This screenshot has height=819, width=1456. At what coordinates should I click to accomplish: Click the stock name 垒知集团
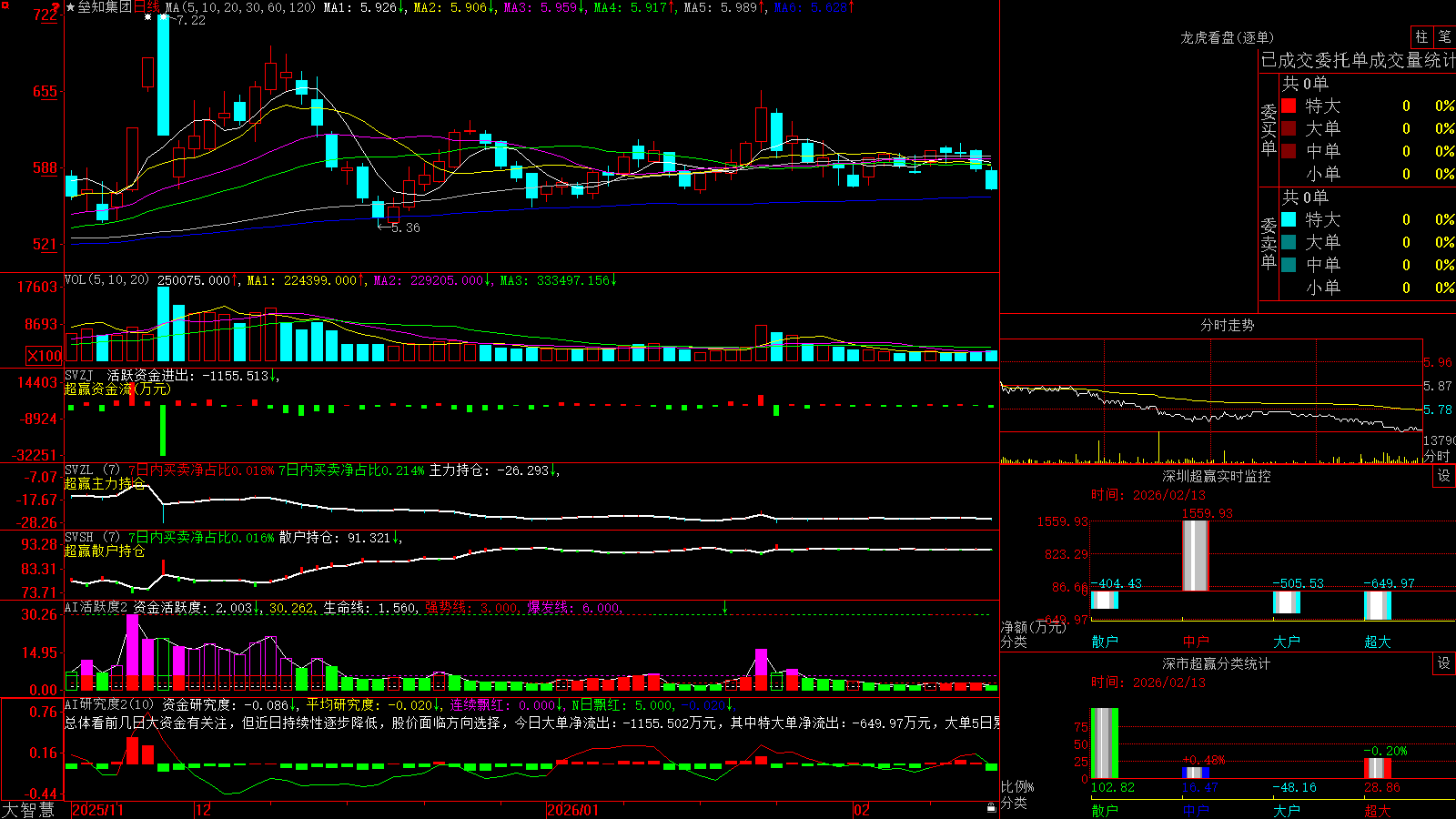coord(105,7)
